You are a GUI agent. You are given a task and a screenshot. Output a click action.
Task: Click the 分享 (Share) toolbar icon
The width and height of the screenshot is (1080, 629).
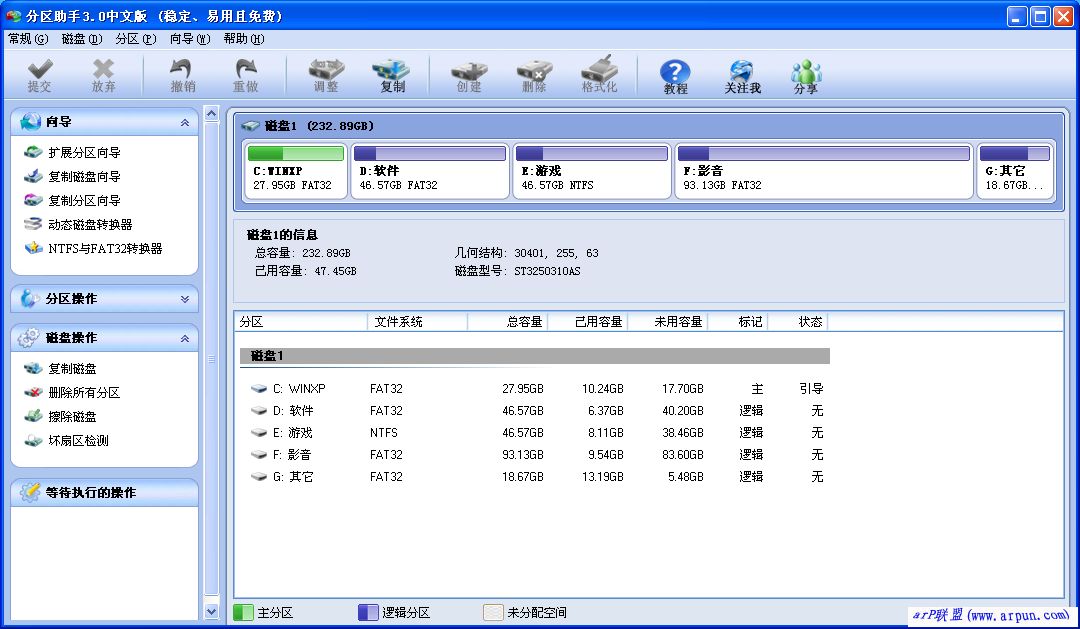coord(805,75)
